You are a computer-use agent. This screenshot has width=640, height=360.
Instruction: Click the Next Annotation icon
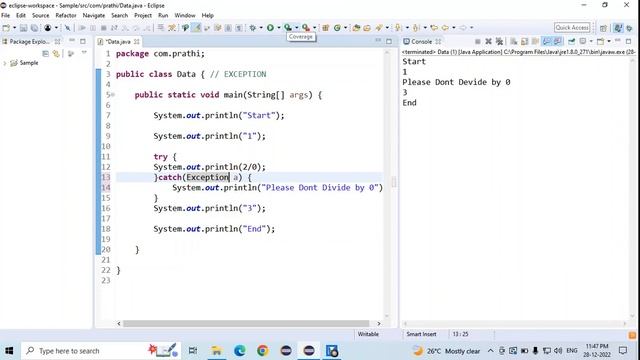(x=398, y=28)
